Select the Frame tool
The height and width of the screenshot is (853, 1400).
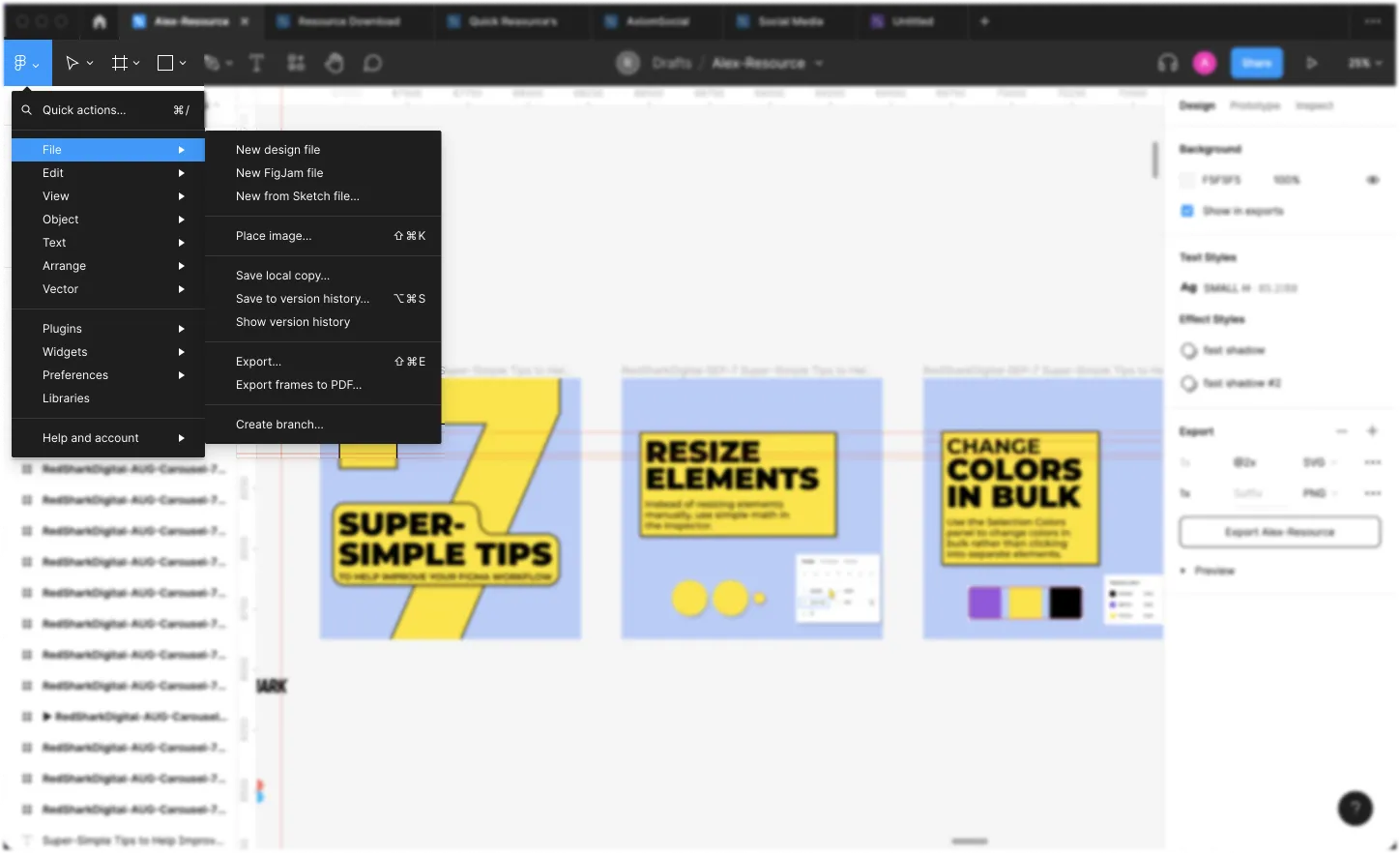tap(118, 63)
